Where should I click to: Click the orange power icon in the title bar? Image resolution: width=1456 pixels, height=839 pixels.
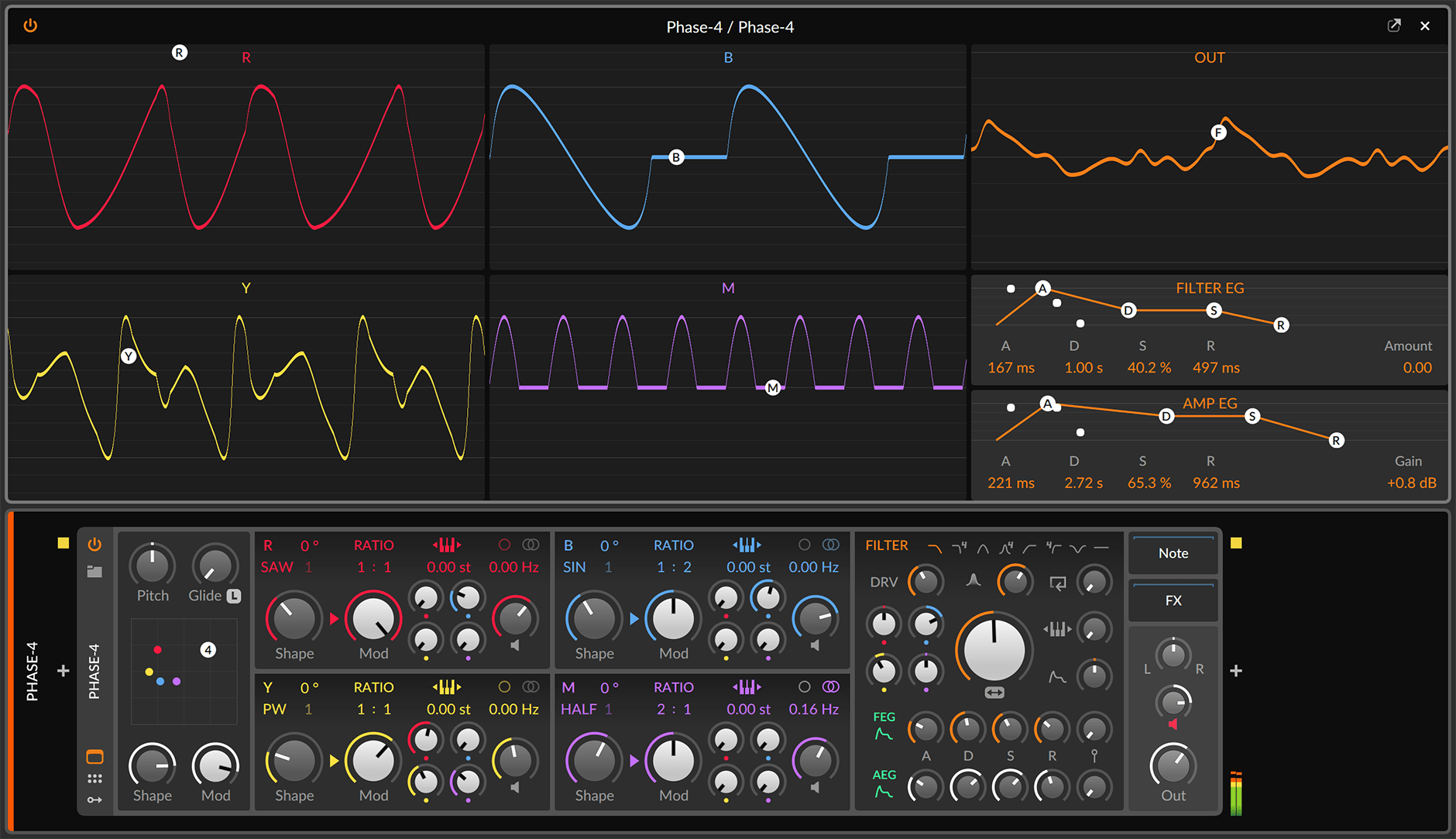pos(30,26)
